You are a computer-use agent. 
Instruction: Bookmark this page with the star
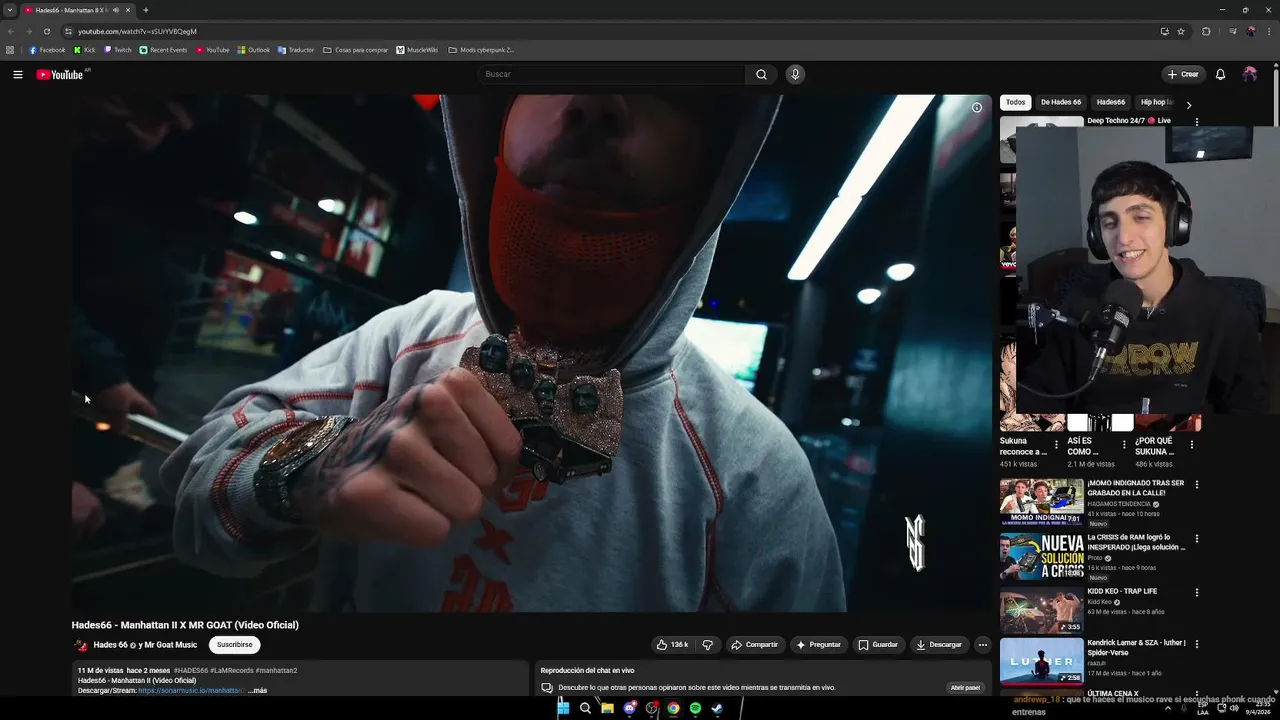[1181, 31]
